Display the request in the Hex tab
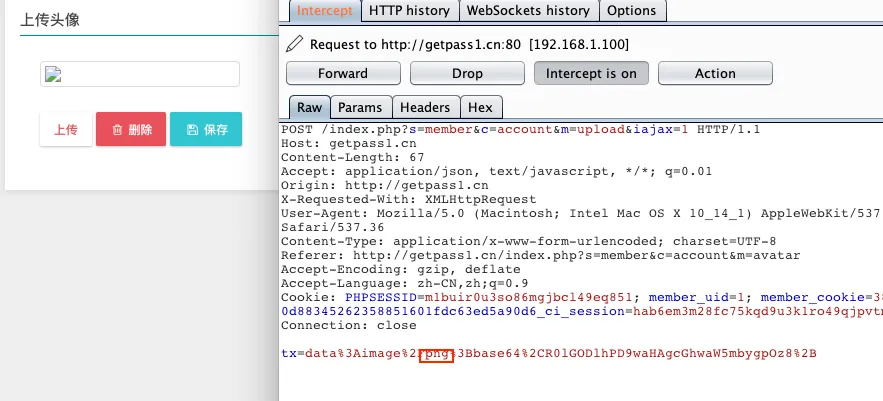 (480, 107)
